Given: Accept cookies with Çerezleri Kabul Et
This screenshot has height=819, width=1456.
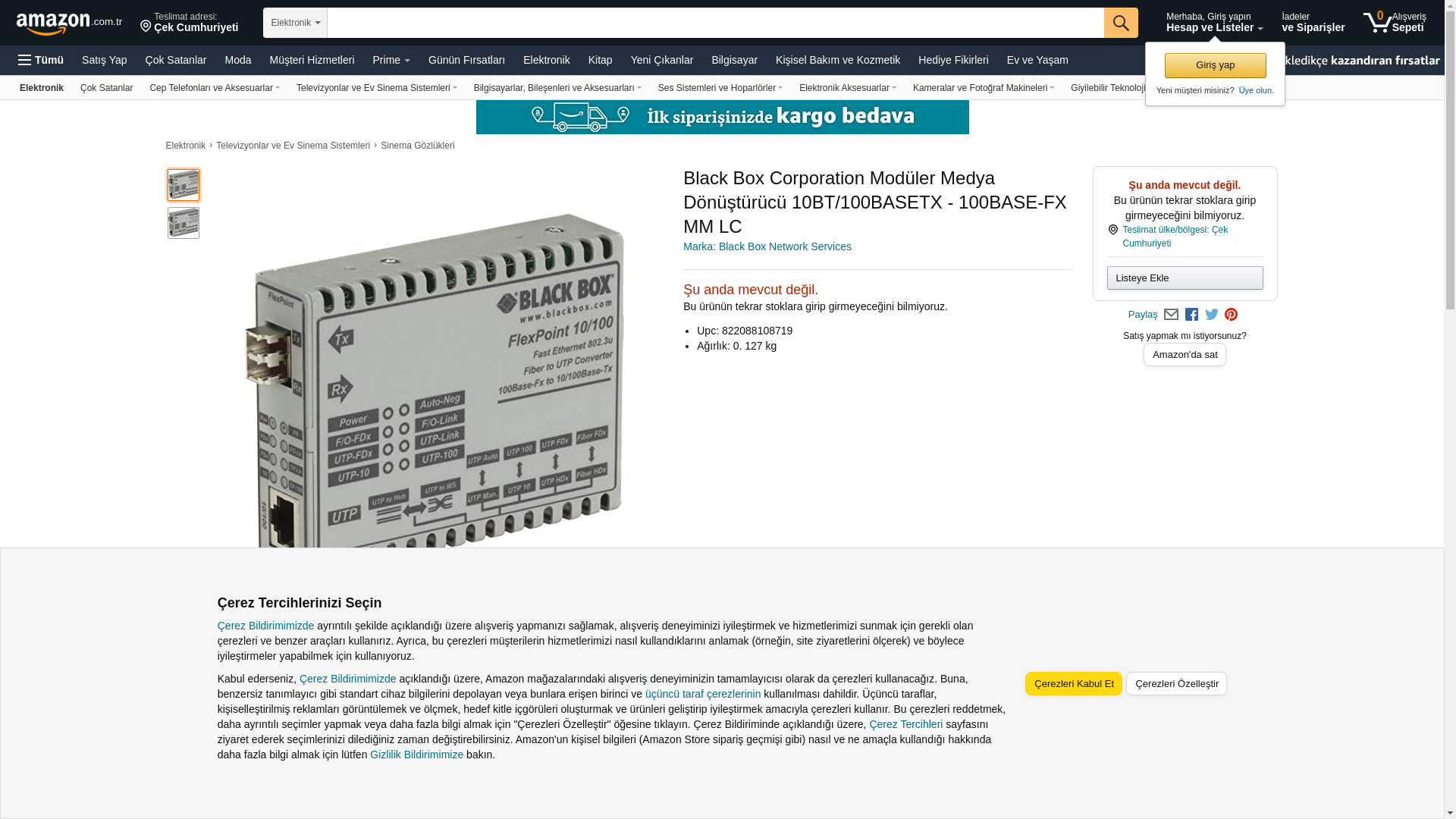Looking at the screenshot, I should coord(1073,684).
